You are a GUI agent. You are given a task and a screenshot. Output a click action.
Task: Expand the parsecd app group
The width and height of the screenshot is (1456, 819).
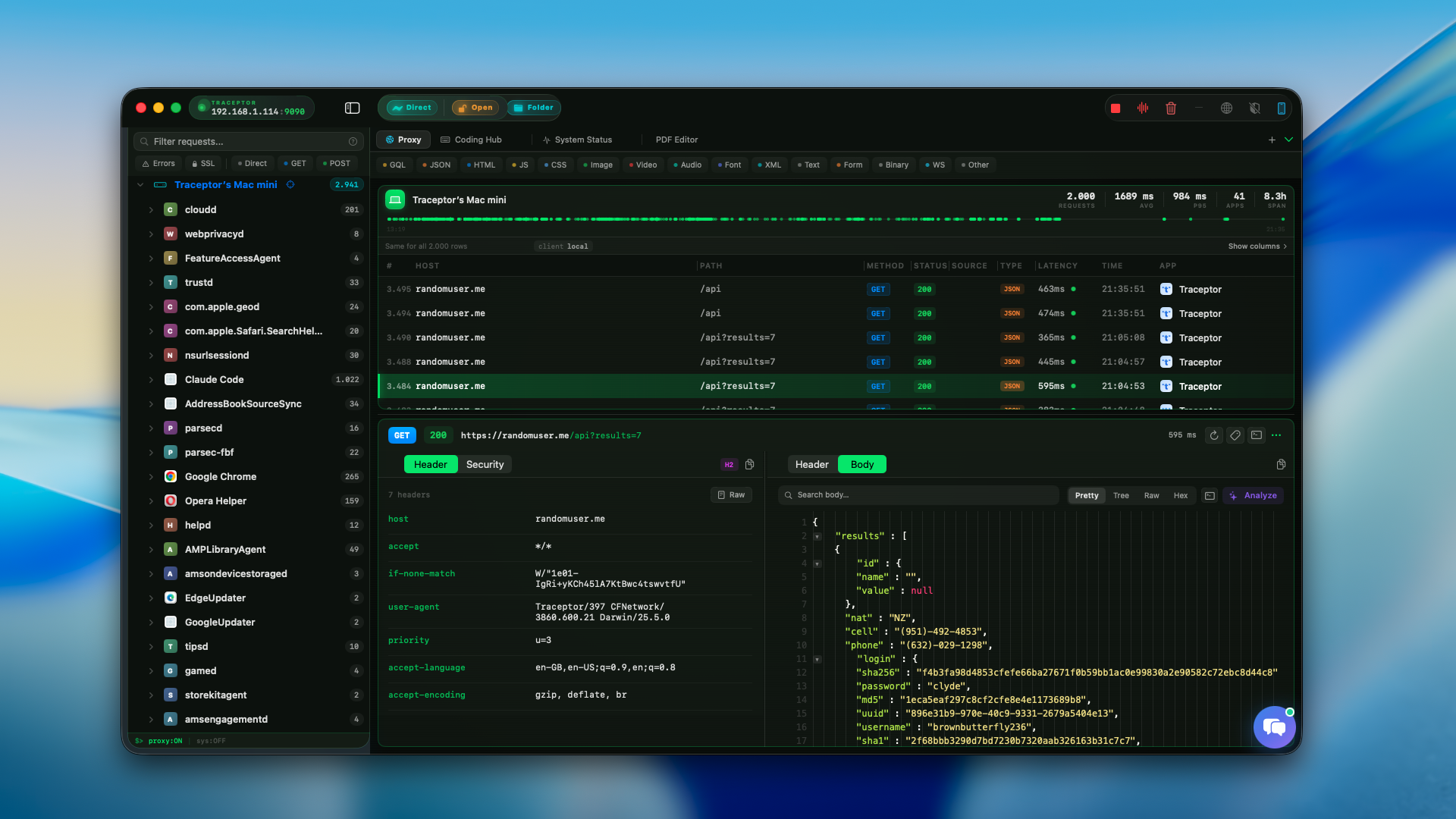click(151, 428)
